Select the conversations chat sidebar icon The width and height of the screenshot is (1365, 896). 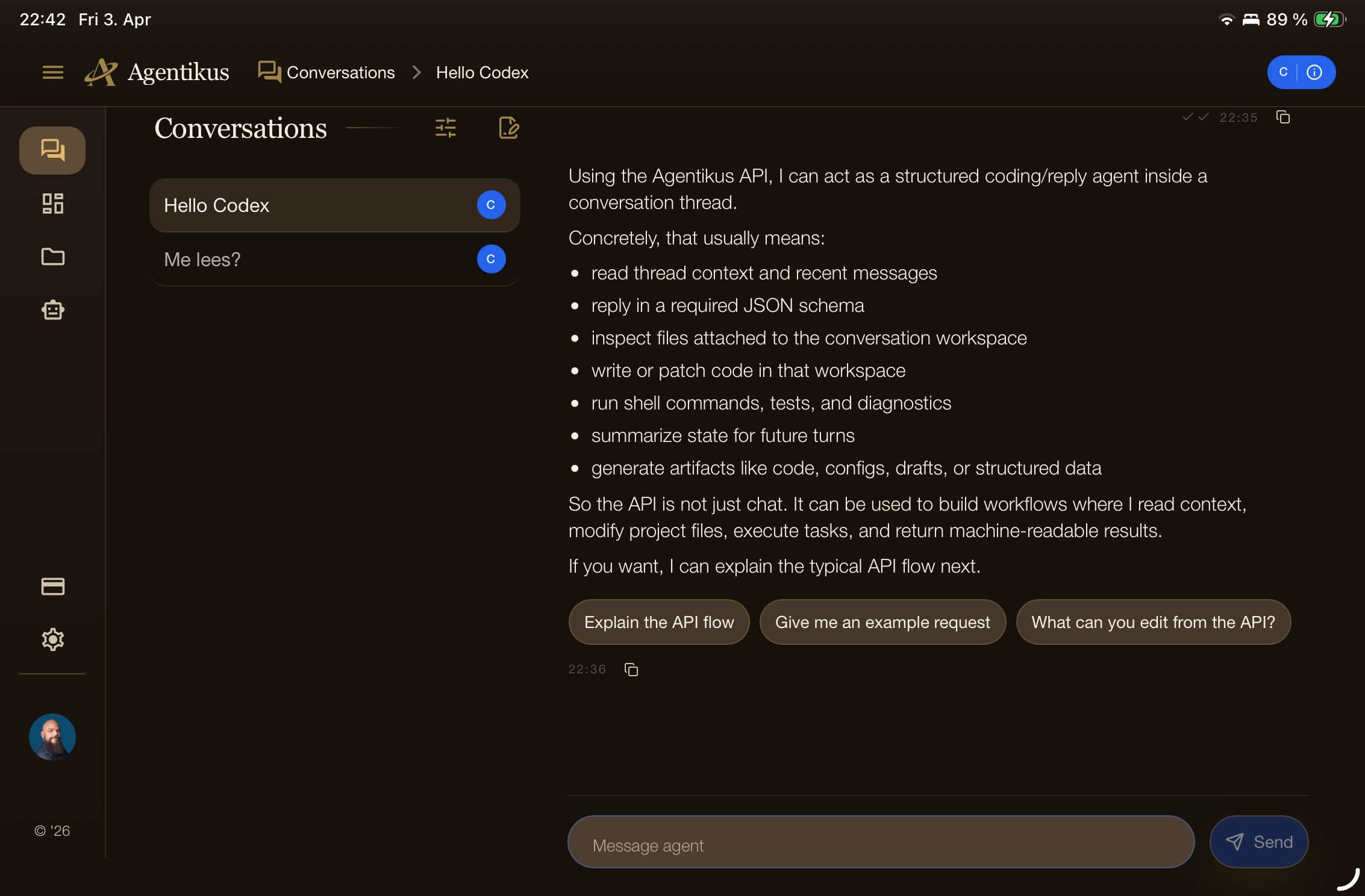(53, 150)
